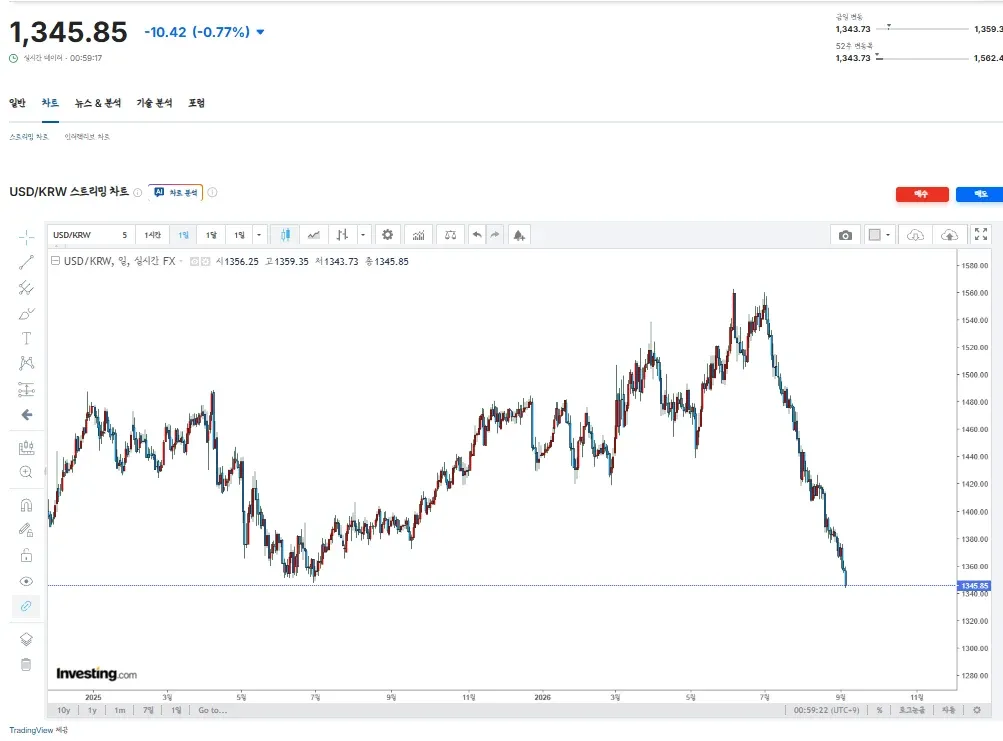Toggle stay-in-drawing-mode pencil lock
This screenshot has height=741, width=1003.
(x=26, y=530)
